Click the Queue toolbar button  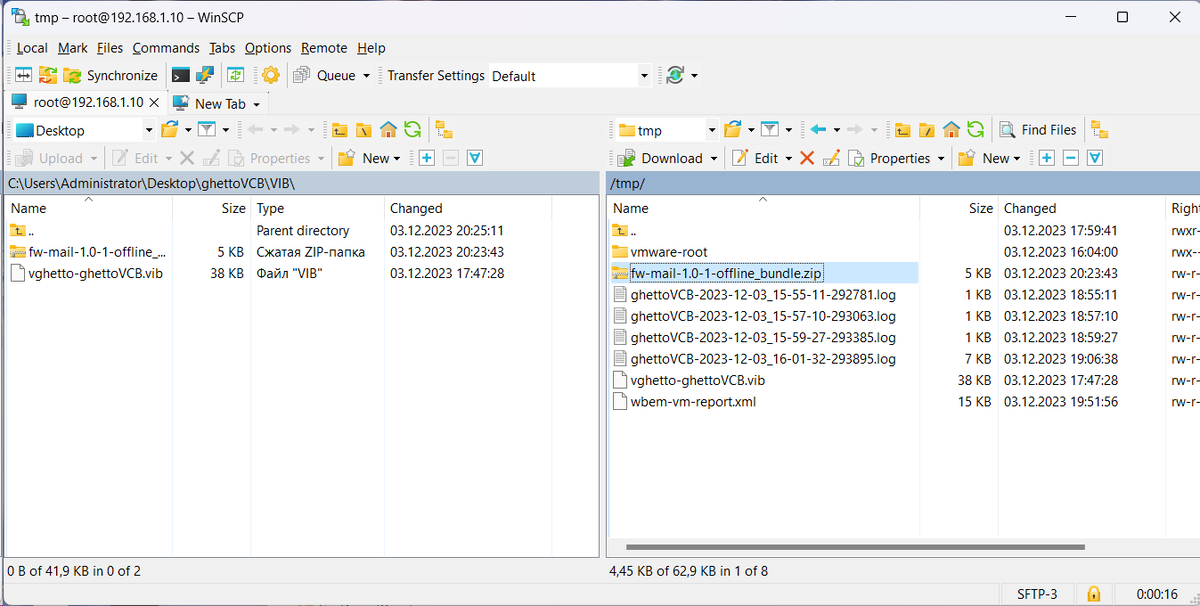click(326, 75)
